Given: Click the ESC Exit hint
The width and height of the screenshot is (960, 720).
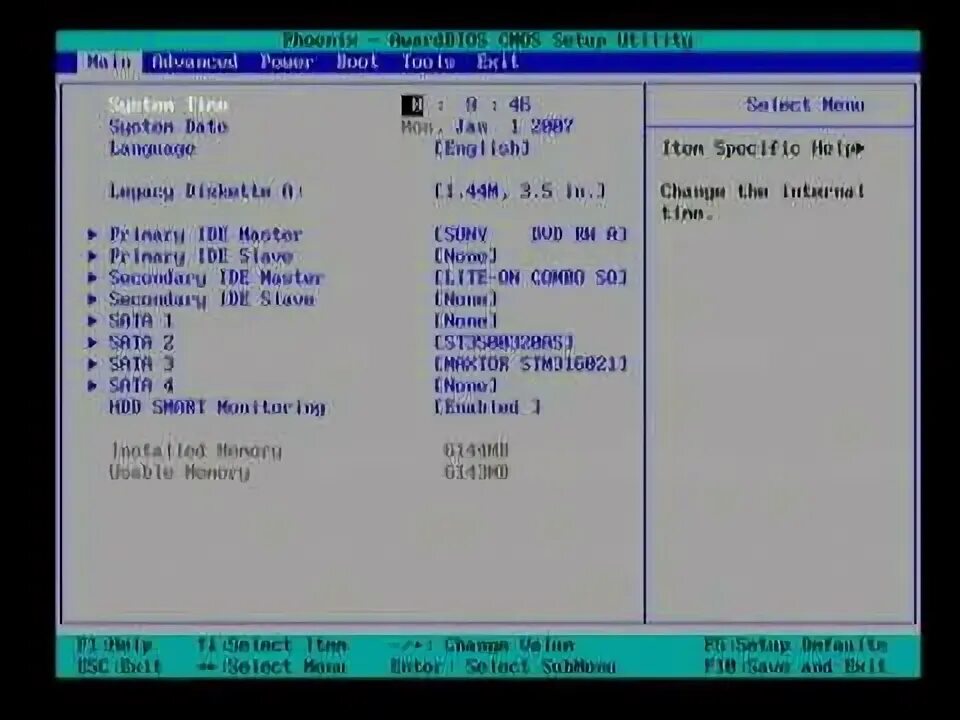Looking at the screenshot, I should coord(119,666).
